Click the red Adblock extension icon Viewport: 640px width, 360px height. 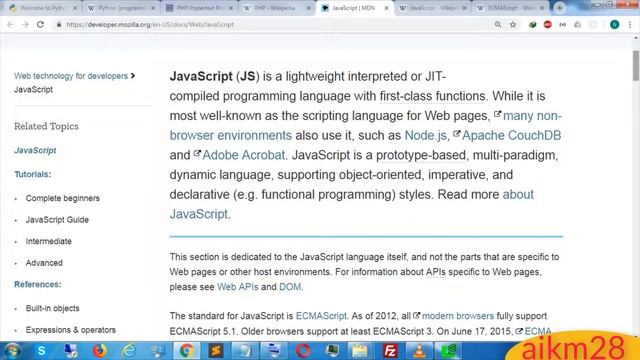(548, 24)
